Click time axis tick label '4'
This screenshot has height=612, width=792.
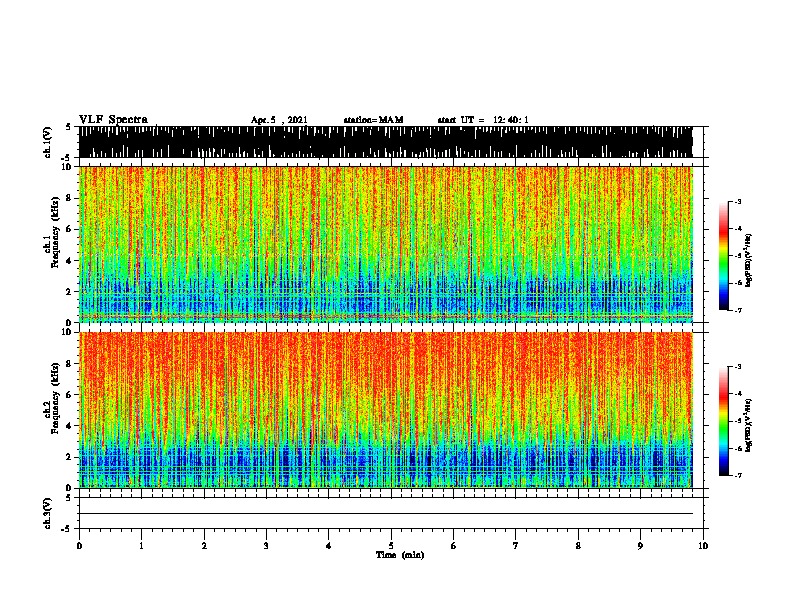329,546
